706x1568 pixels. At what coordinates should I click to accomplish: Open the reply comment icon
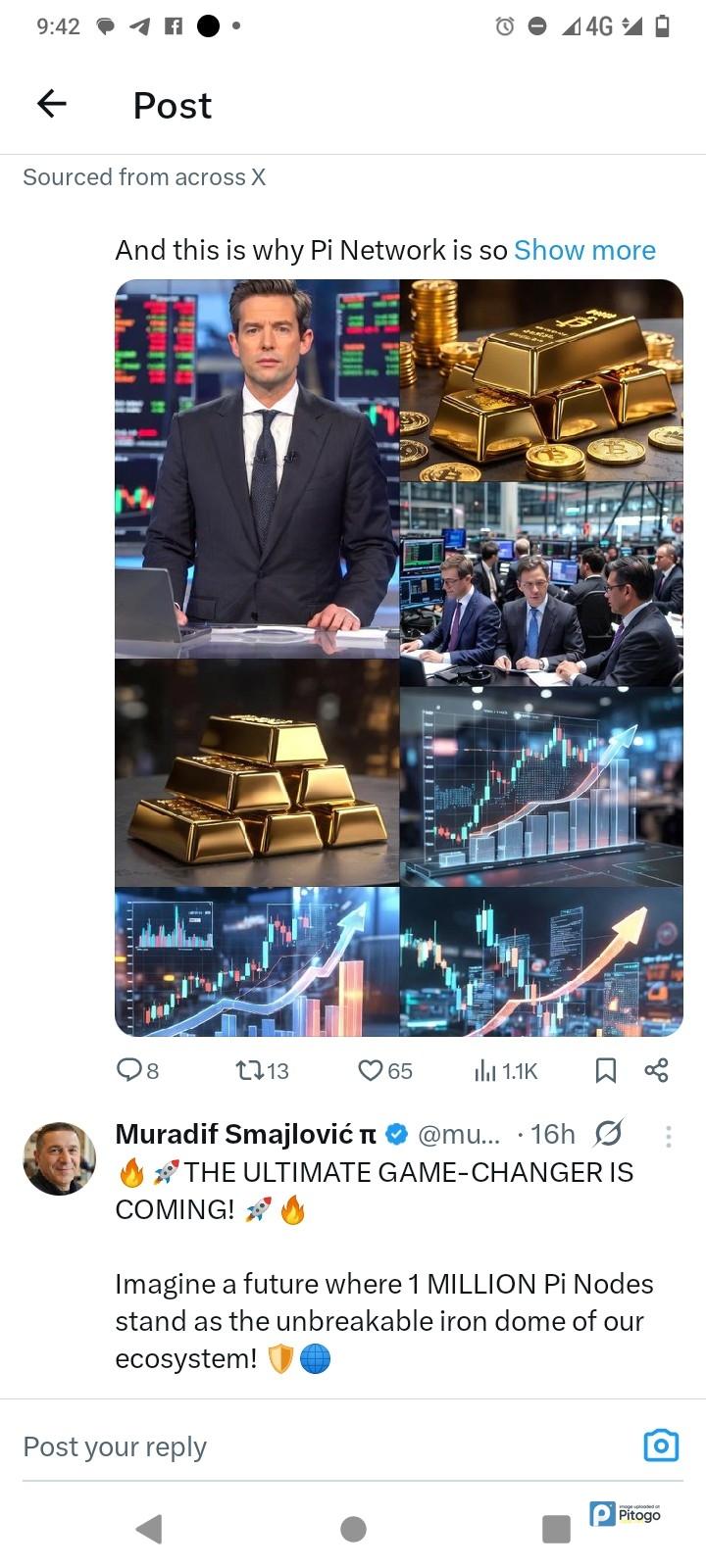(x=129, y=1070)
